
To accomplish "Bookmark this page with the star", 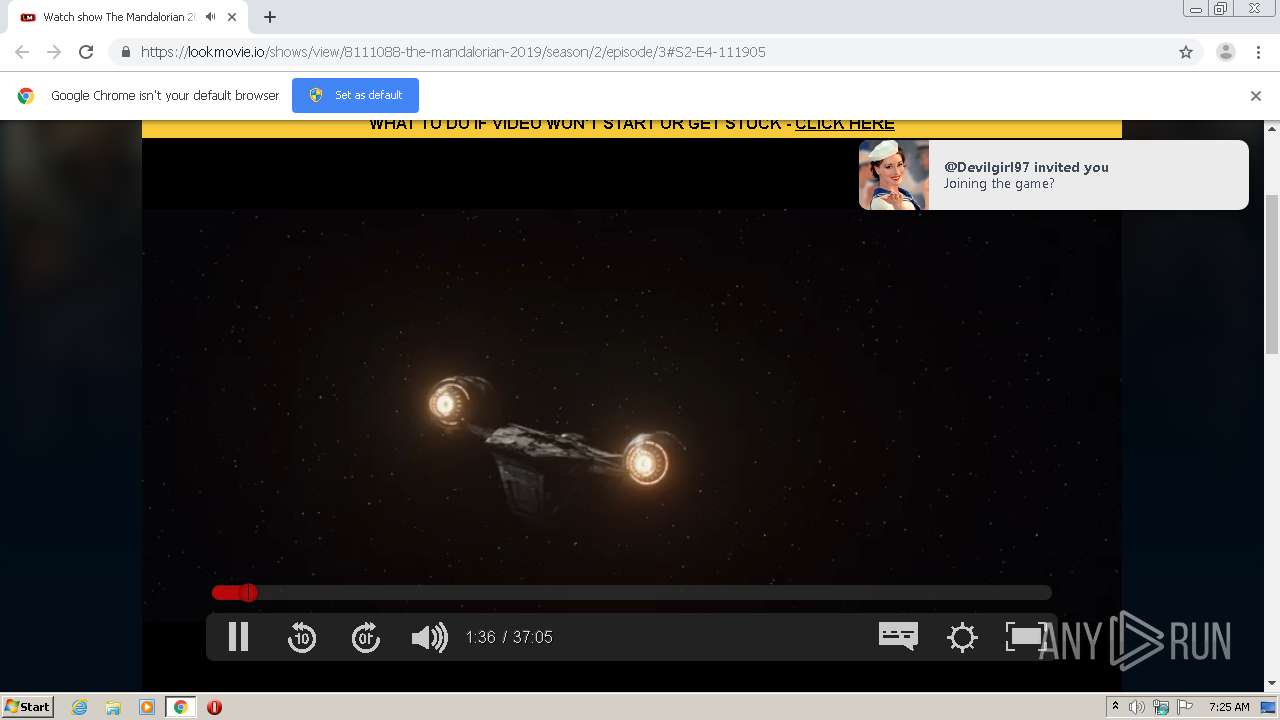I will coord(1186,52).
